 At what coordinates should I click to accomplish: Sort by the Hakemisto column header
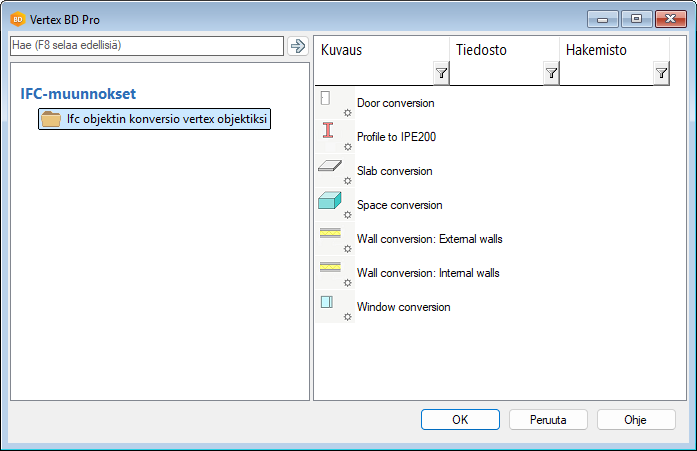pyautogui.click(x=596, y=50)
